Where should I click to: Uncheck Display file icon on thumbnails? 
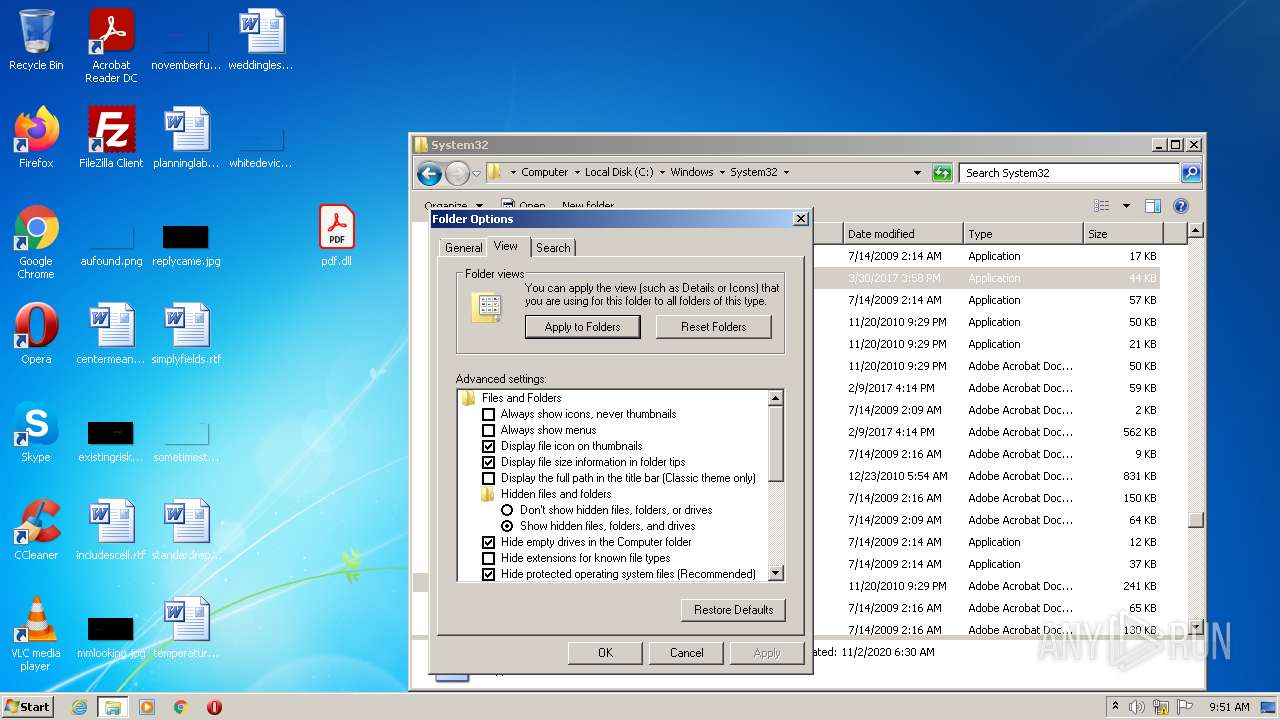489,446
